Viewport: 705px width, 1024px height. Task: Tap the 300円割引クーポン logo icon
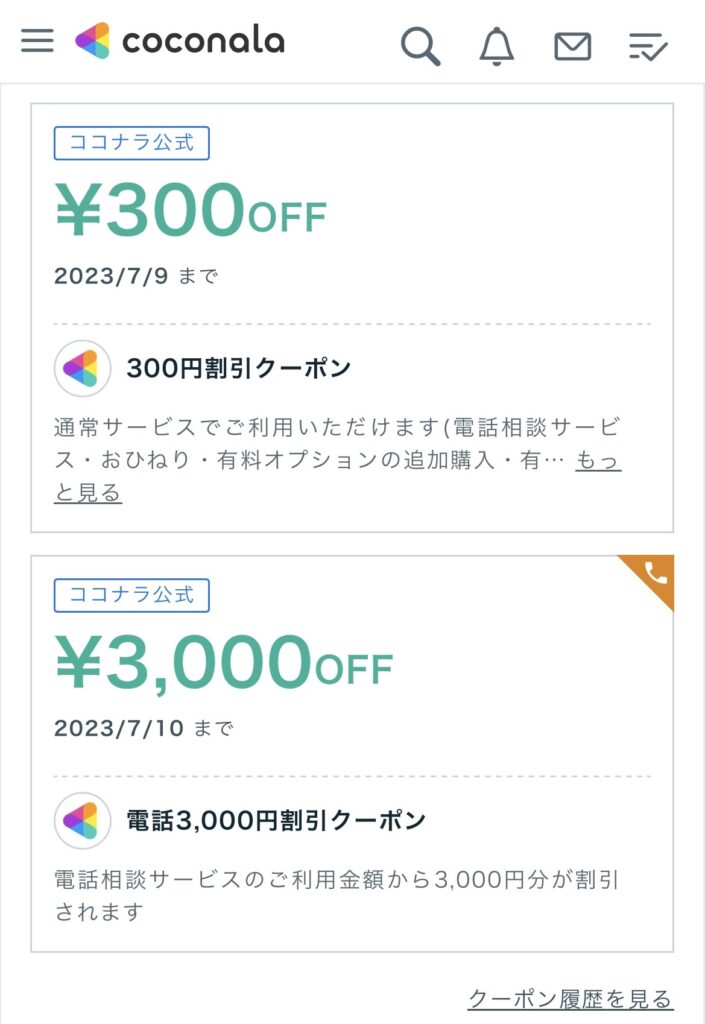point(82,368)
